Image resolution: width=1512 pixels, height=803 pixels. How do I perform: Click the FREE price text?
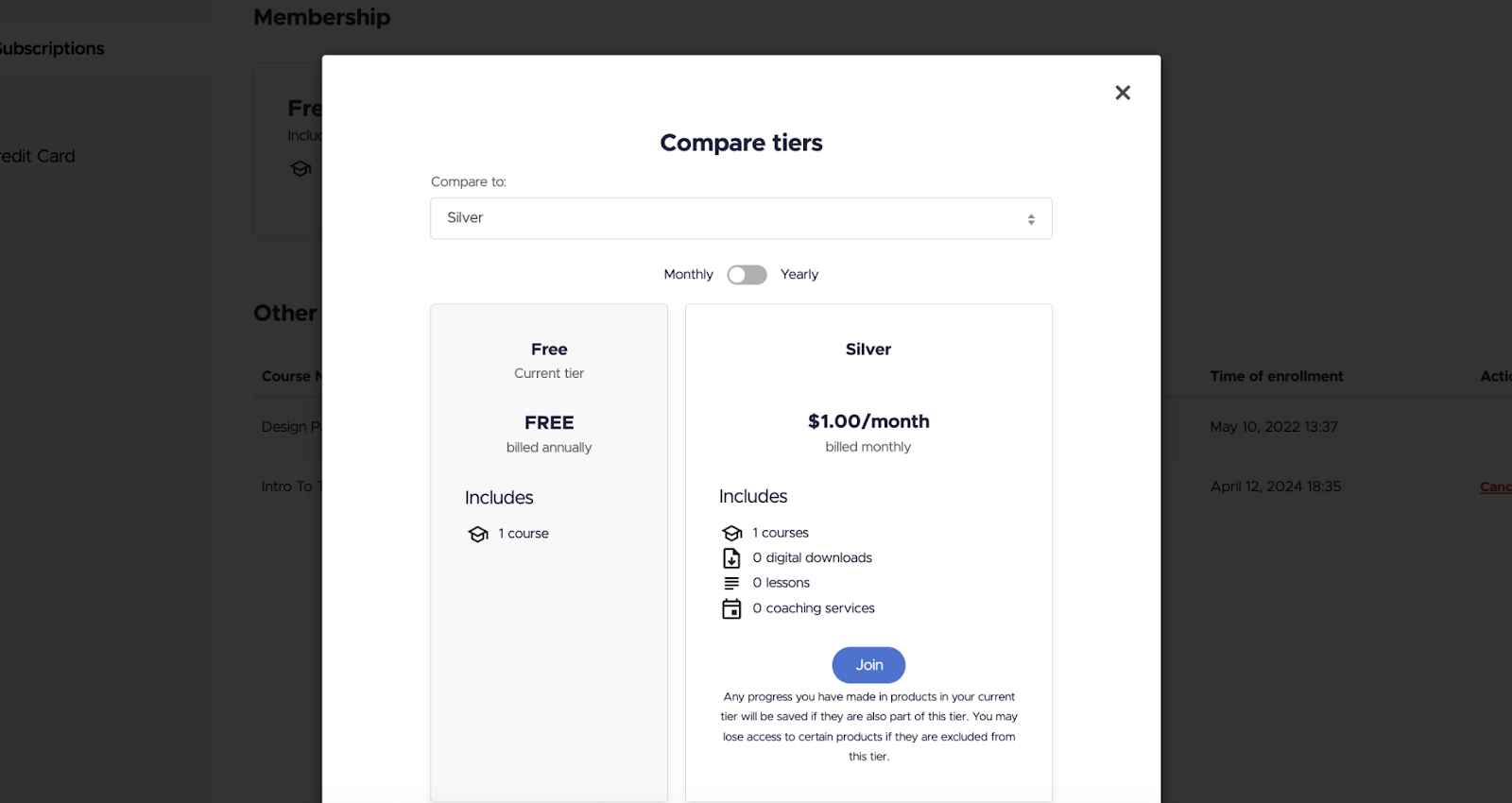click(x=549, y=423)
